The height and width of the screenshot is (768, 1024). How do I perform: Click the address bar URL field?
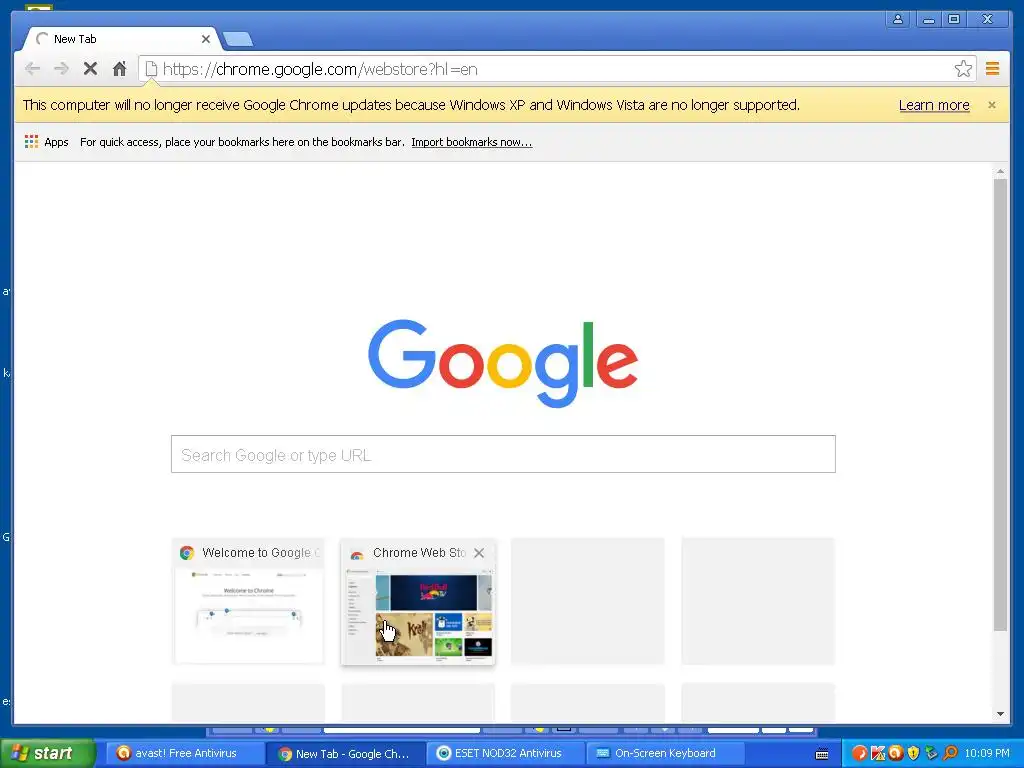click(x=555, y=69)
